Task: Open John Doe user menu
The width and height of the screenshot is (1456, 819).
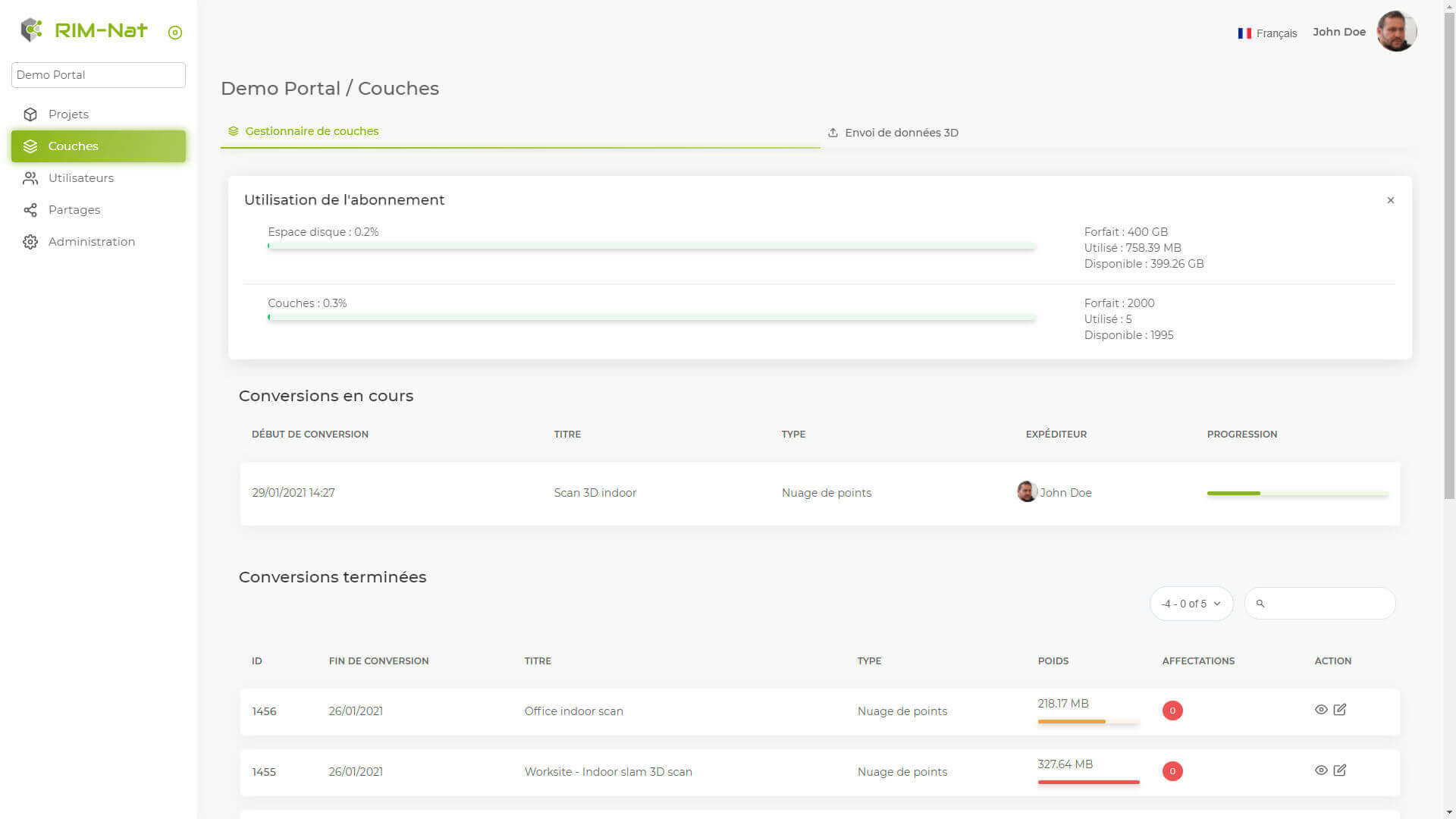Action: pos(1339,32)
